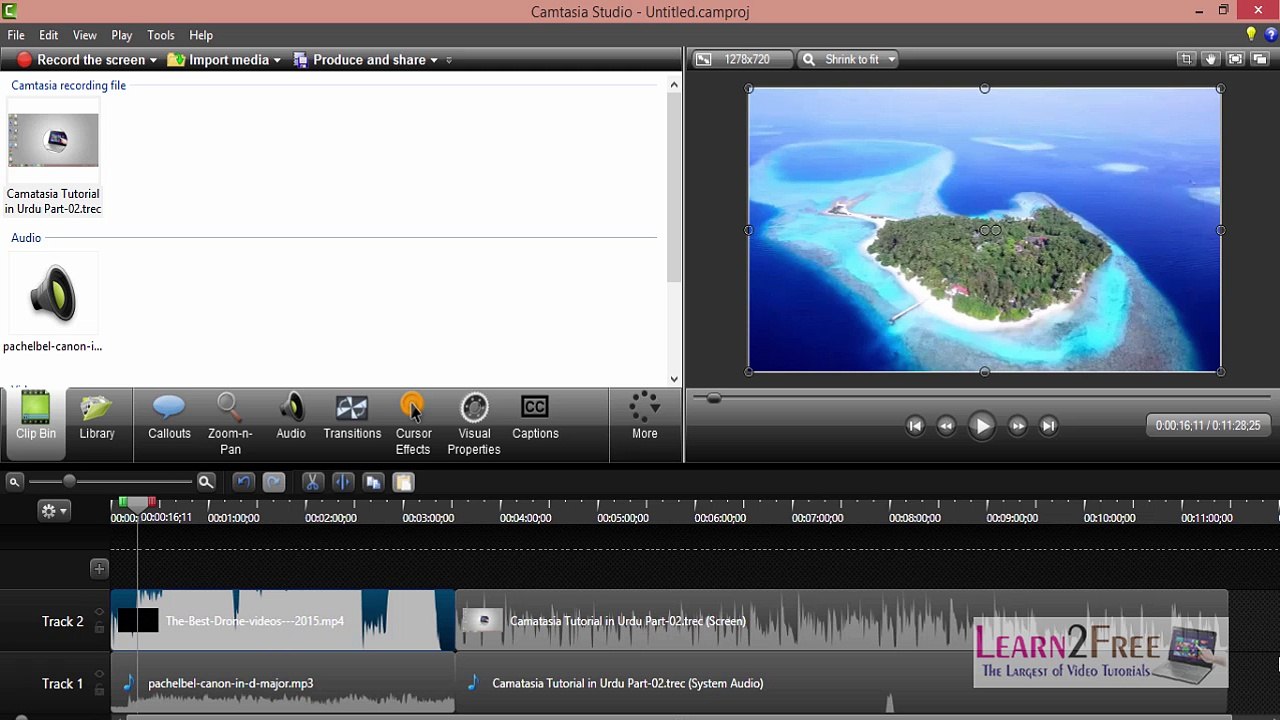Jump to next clip in preview
This screenshot has height=720, width=1280.
1048,426
